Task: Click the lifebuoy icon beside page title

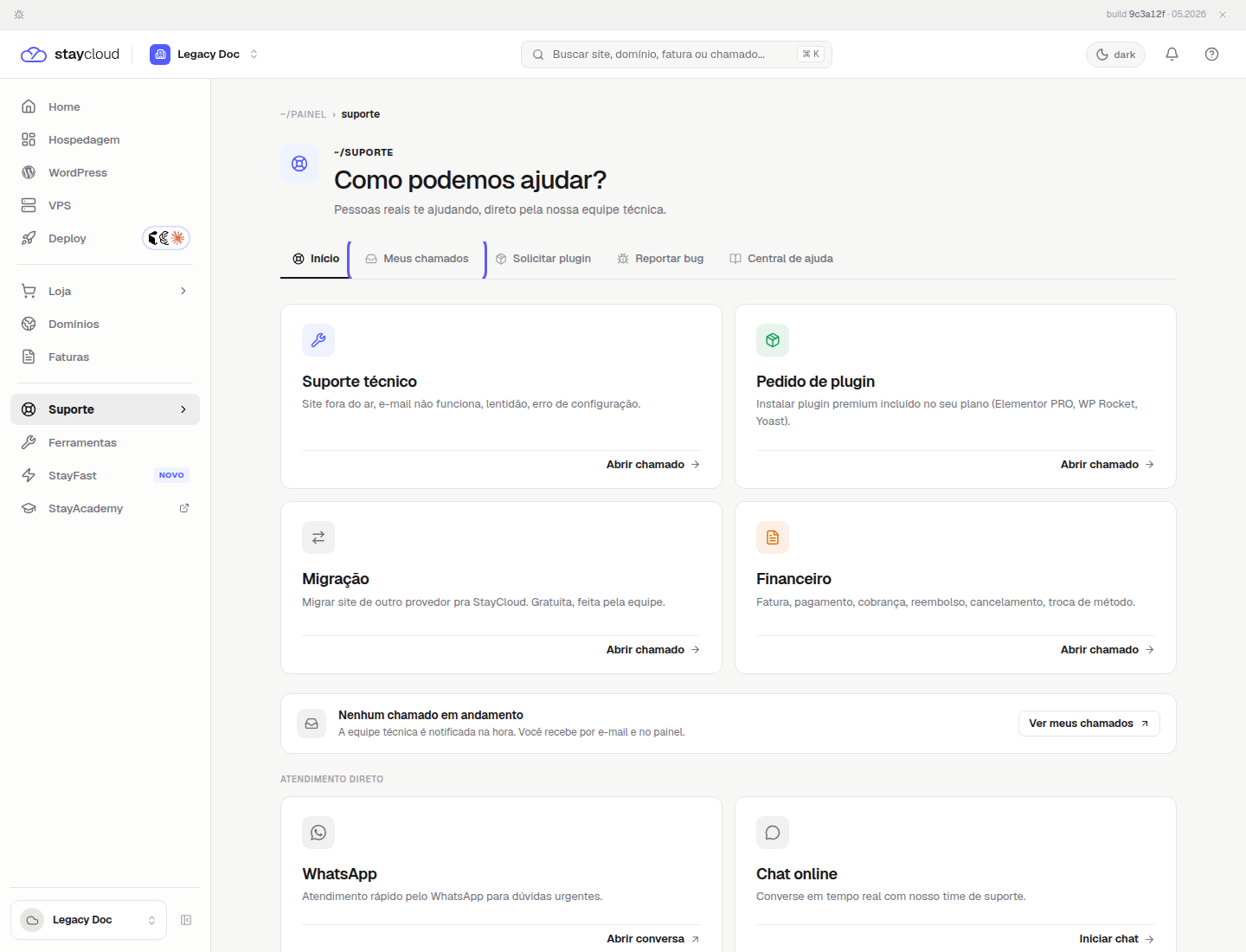Action: click(x=299, y=164)
